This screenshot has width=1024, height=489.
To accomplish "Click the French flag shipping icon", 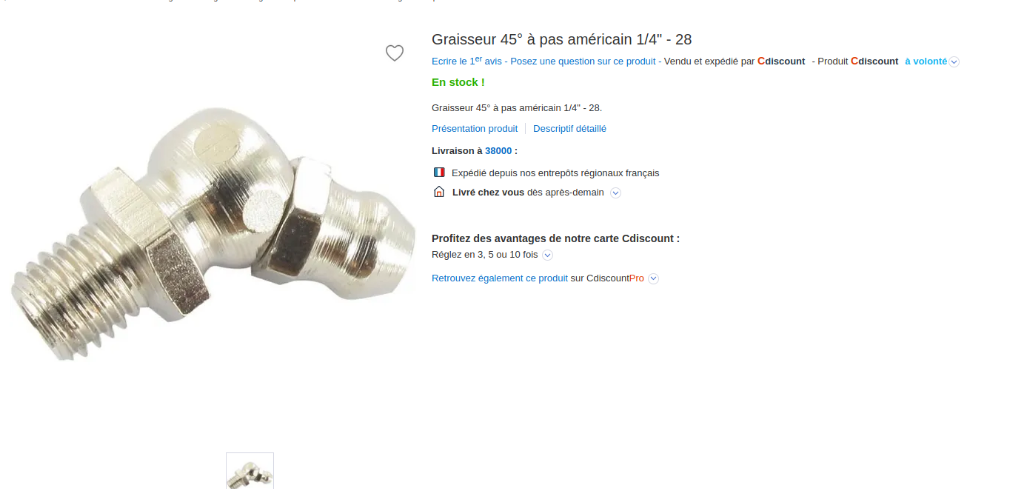I will tap(439, 172).
